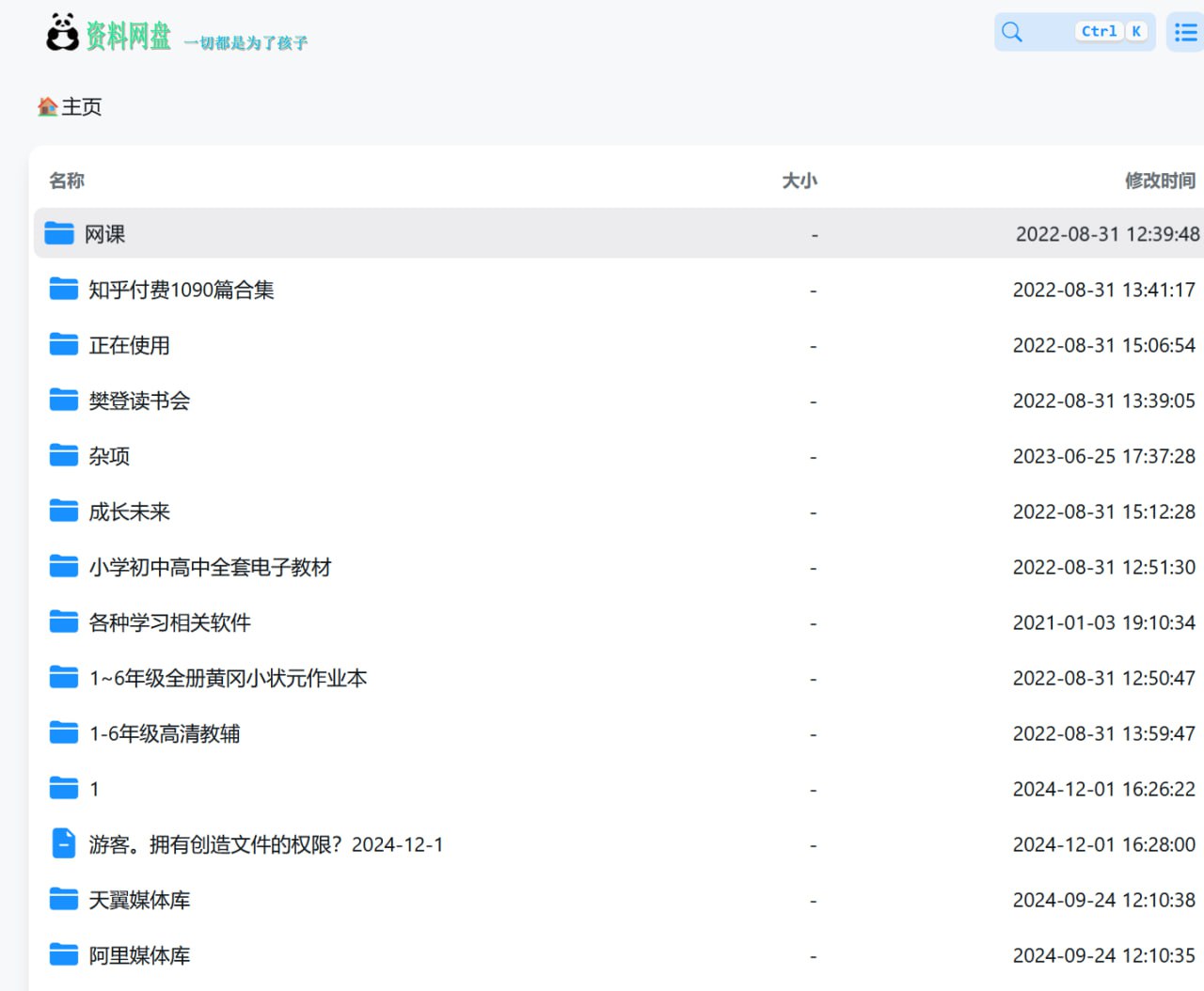
Task: Click the folder icon of folder named 1
Action: 64,788
